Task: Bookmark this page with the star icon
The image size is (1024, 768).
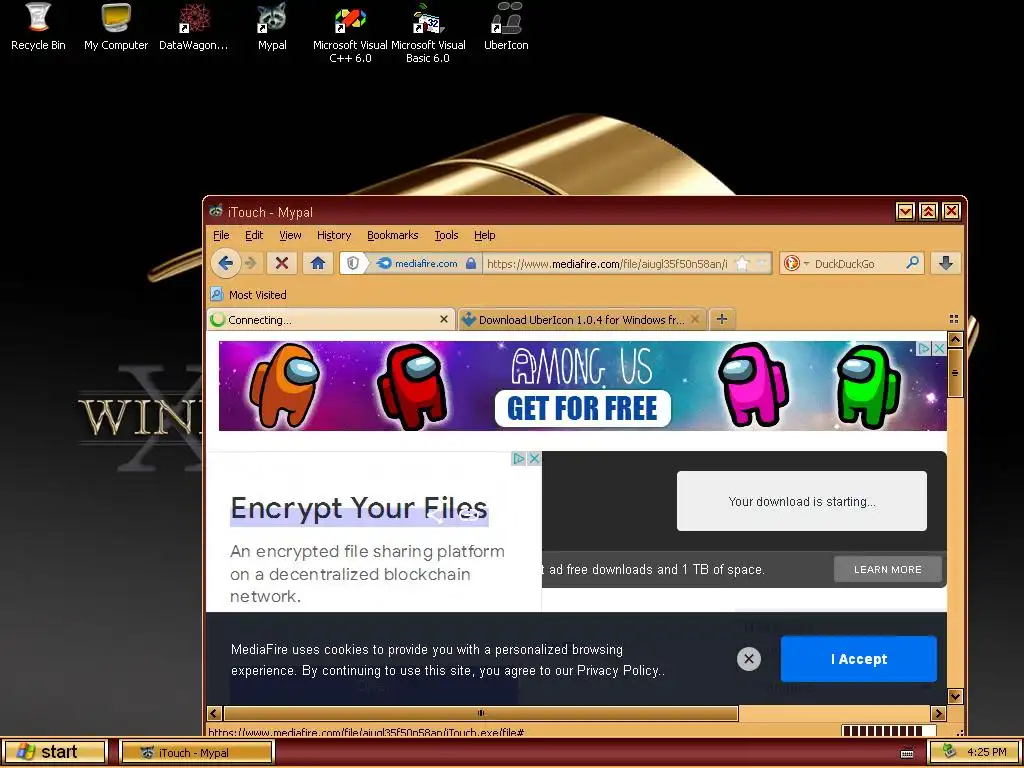Action: click(x=743, y=263)
